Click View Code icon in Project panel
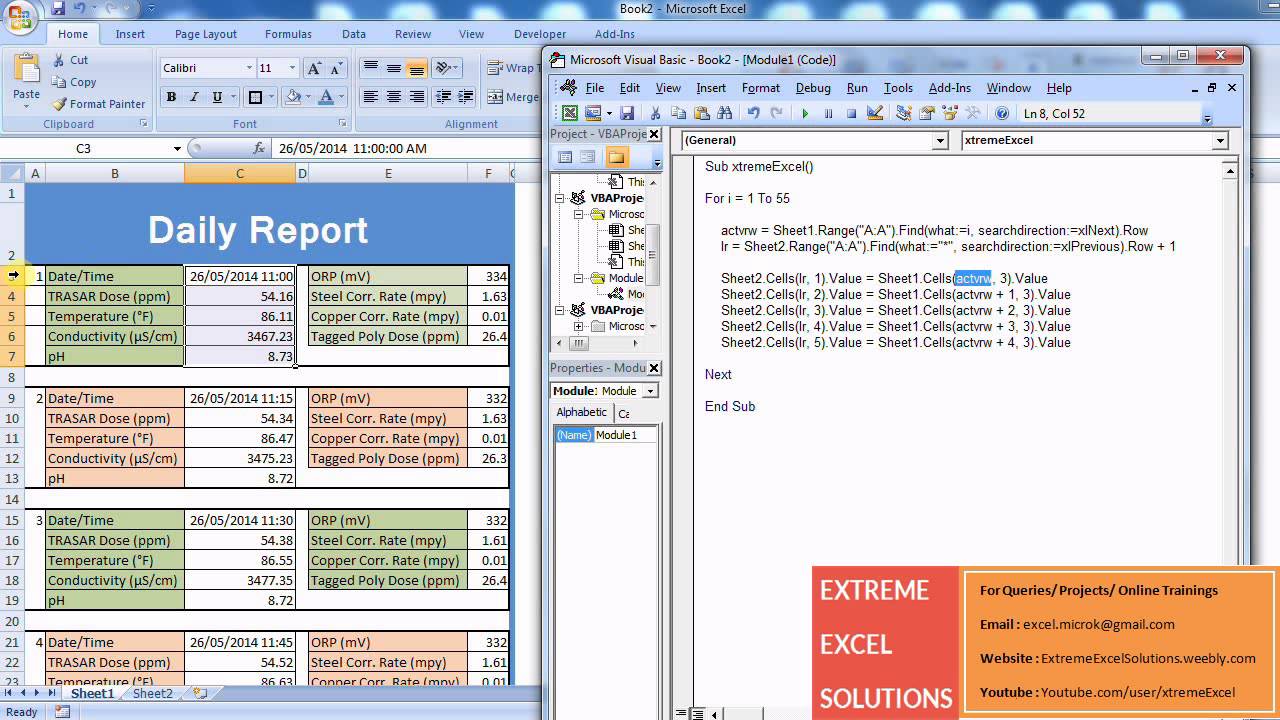1280x720 pixels. (565, 158)
